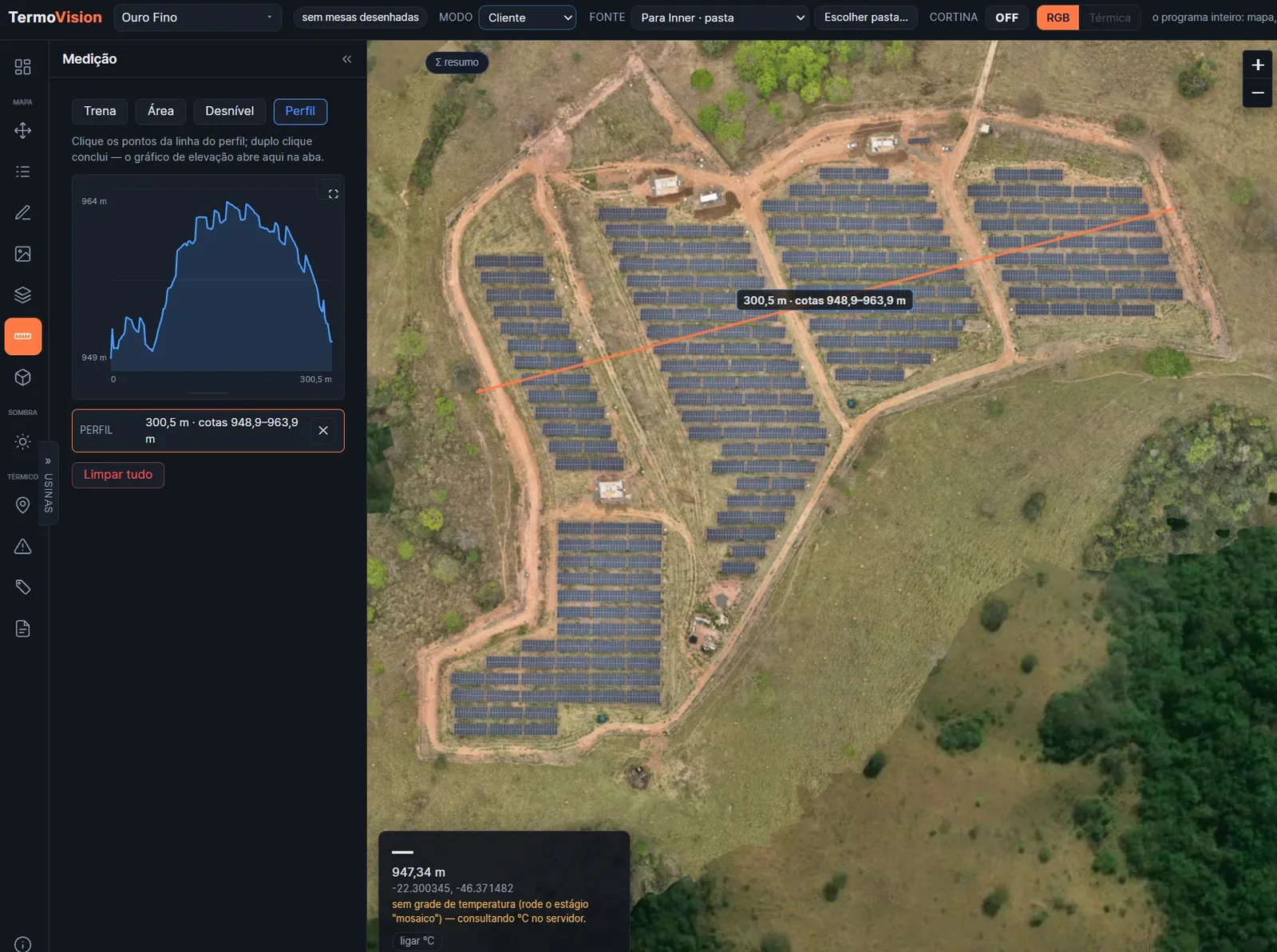Select the Perfil measurement tab
This screenshot has width=1277, height=952.
(x=300, y=111)
